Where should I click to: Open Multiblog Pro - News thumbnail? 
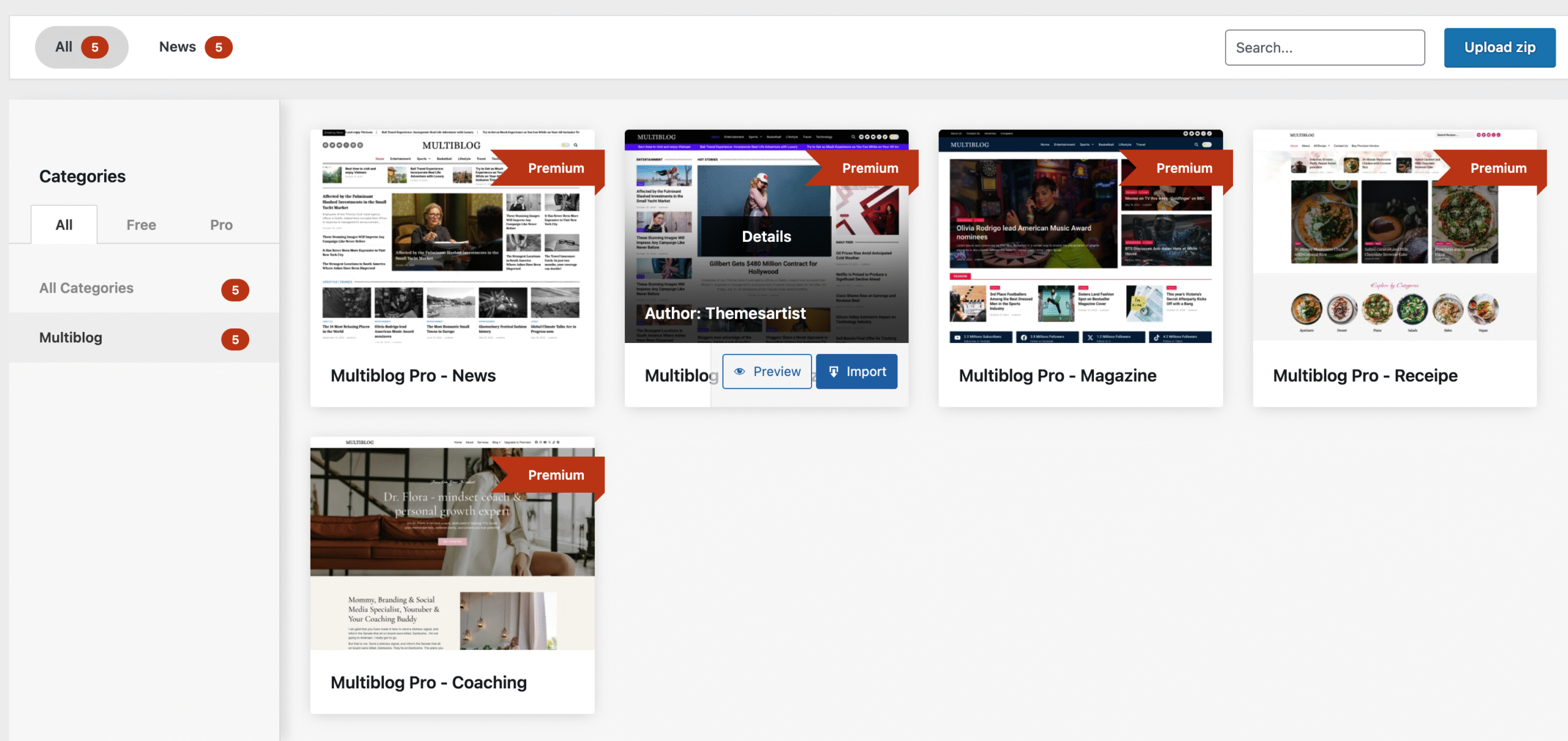tap(452, 236)
